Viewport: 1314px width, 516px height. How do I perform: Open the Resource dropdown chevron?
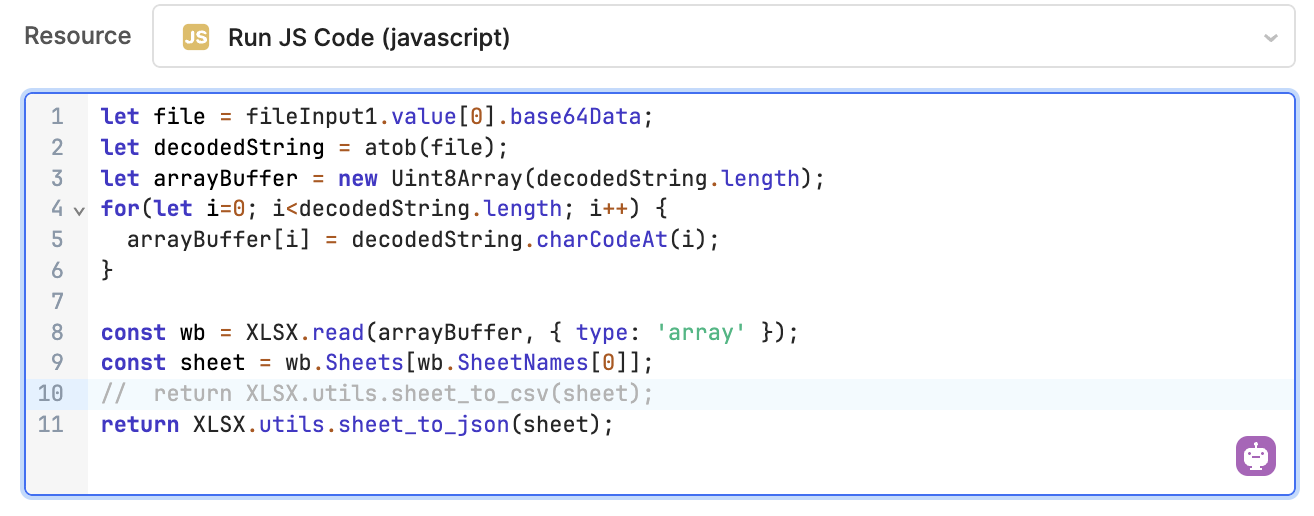click(1270, 39)
